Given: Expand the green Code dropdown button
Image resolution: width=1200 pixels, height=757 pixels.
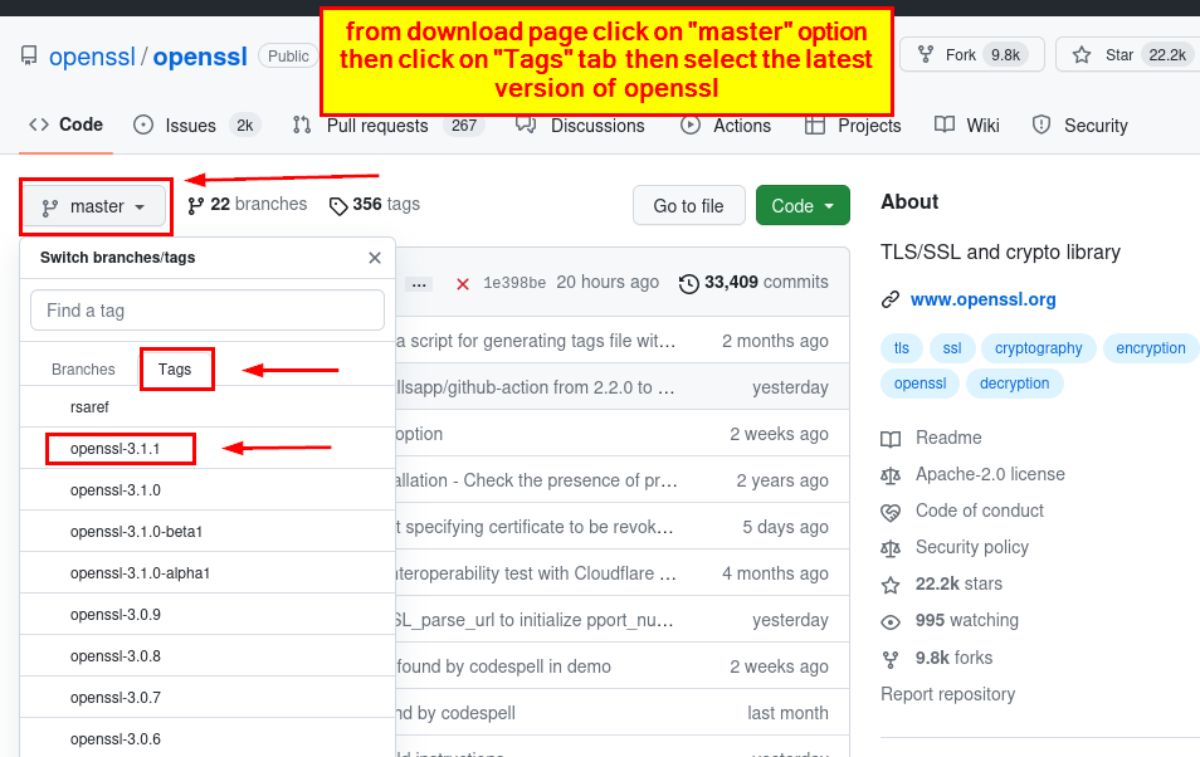Looking at the screenshot, I should click(802, 206).
